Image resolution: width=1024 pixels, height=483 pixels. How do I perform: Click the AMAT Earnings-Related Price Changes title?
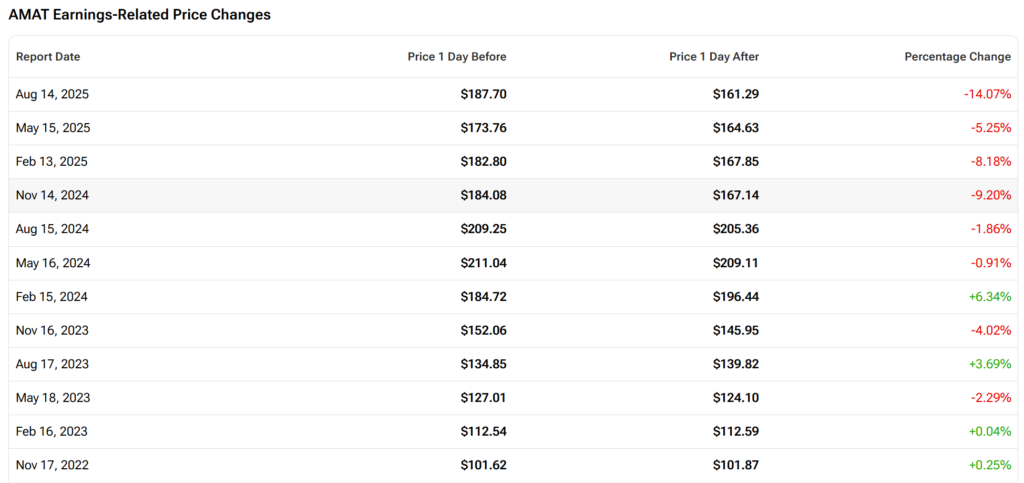[139, 15]
